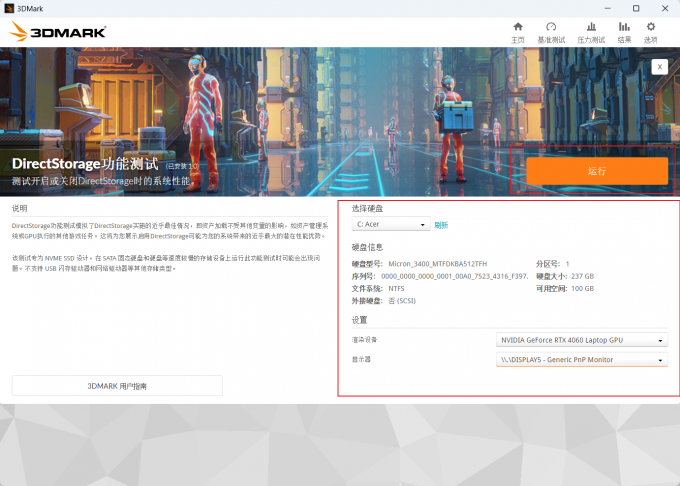Close the 3DMark application window
This screenshot has height=486, width=680.
coord(664,8)
